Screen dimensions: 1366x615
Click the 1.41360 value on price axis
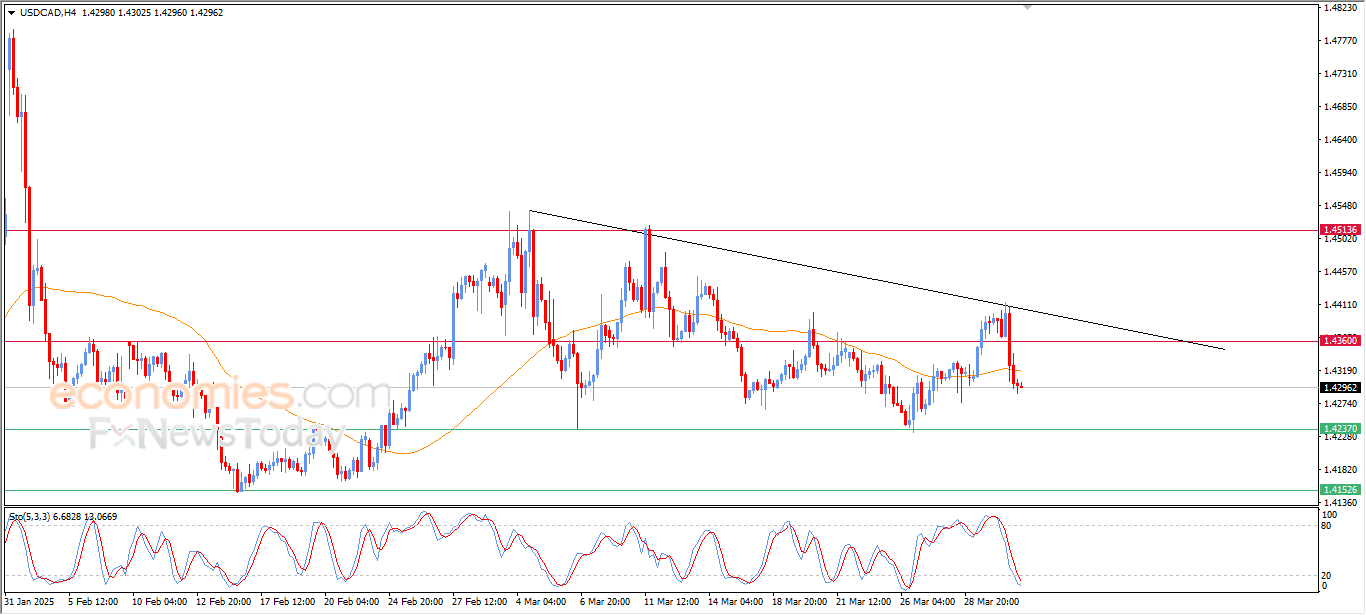pos(1340,502)
